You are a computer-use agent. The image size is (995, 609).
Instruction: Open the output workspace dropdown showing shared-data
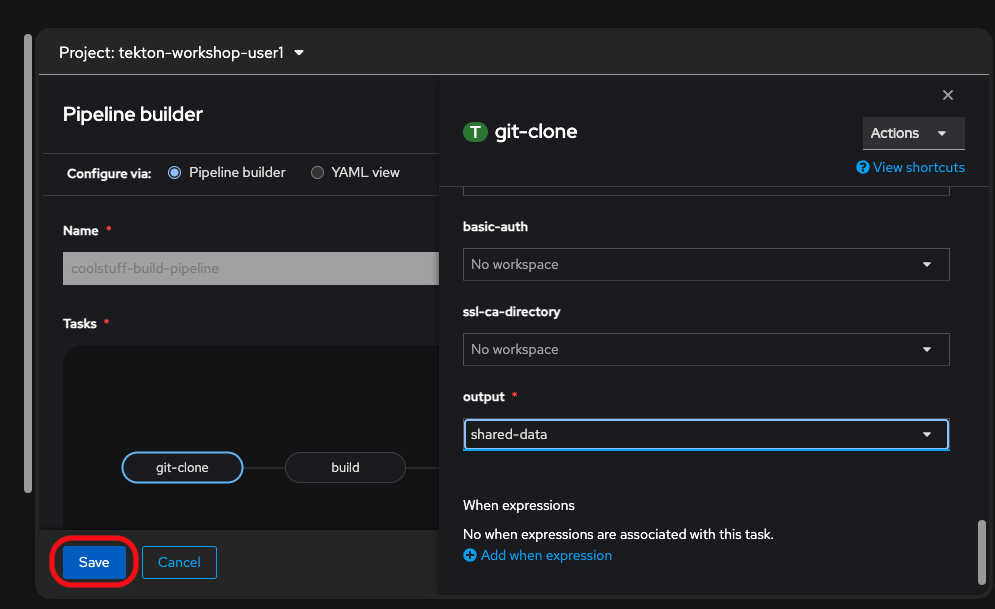tap(705, 434)
